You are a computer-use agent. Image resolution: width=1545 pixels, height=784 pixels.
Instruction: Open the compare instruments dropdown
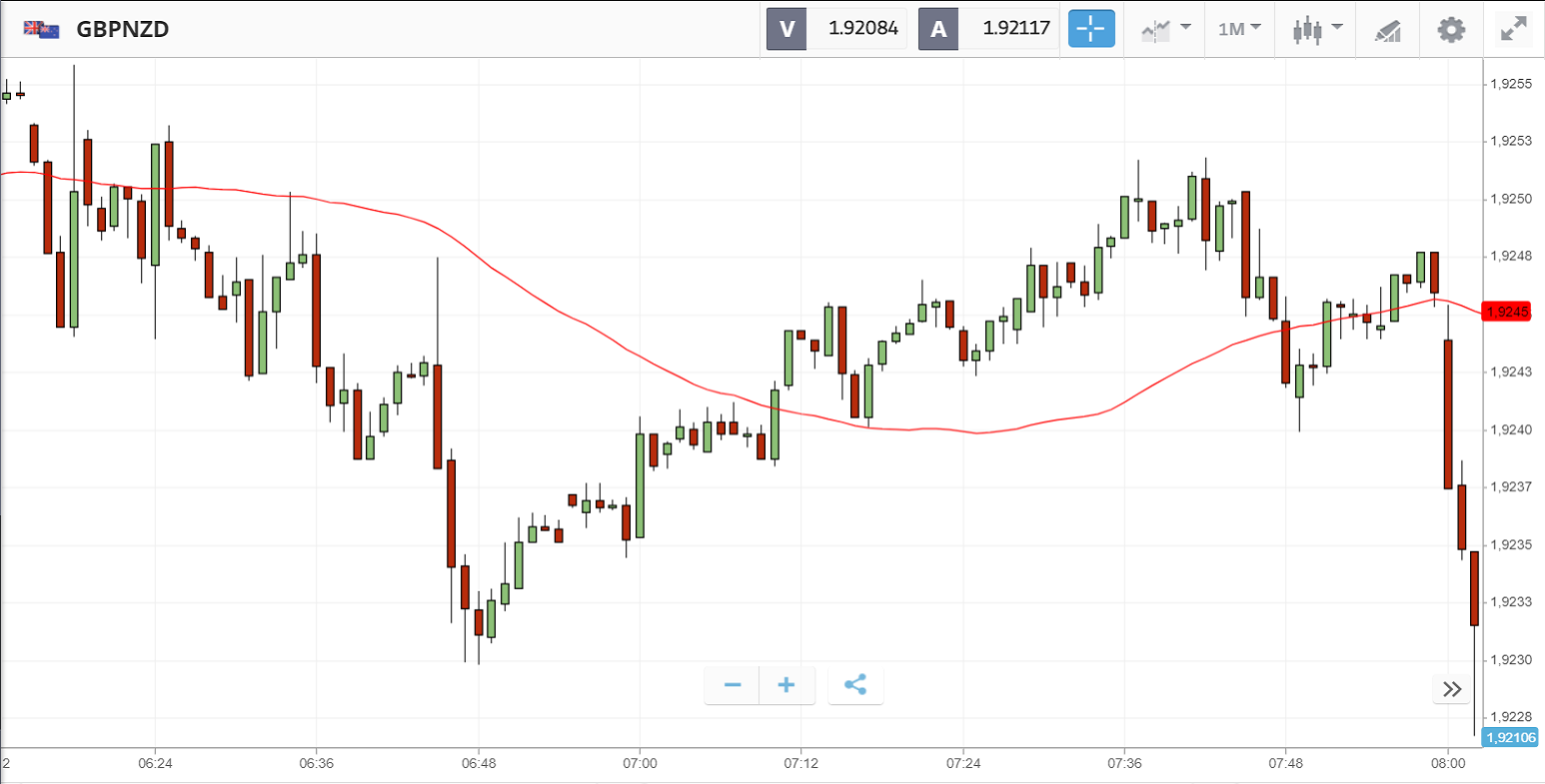pyautogui.click(x=1166, y=29)
